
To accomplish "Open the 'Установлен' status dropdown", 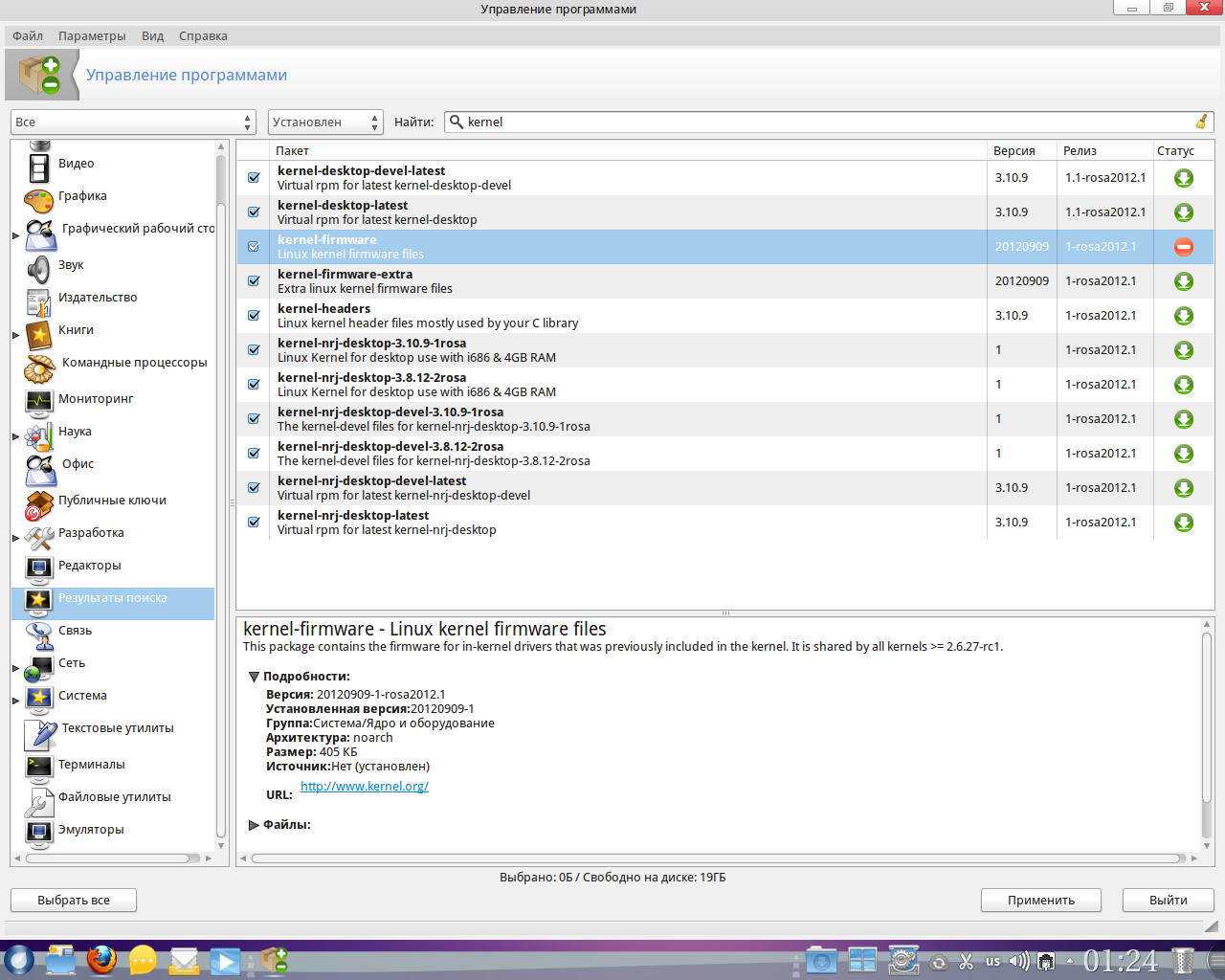I will [x=324, y=122].
